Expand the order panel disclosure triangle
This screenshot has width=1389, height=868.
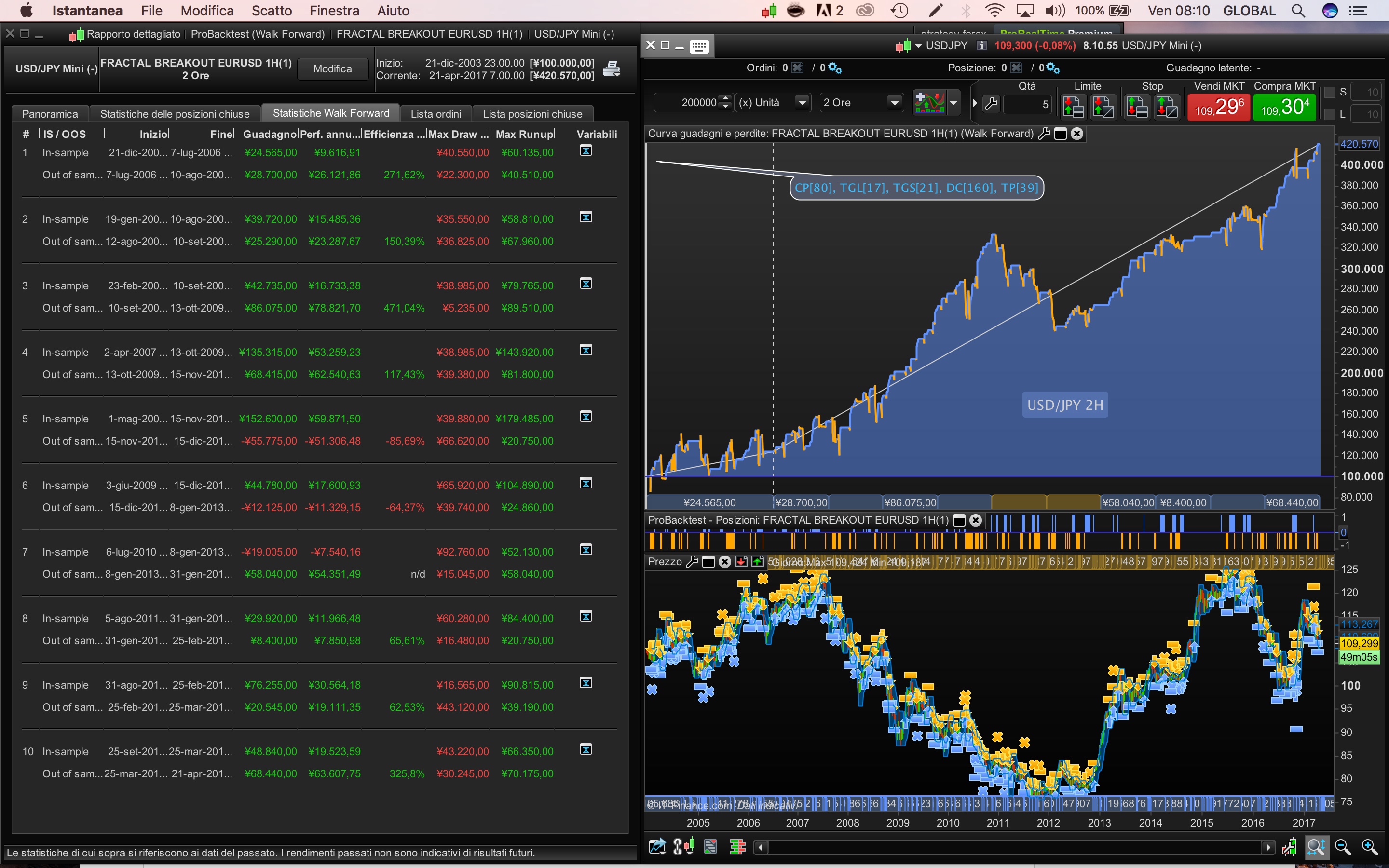click(974, 103)
